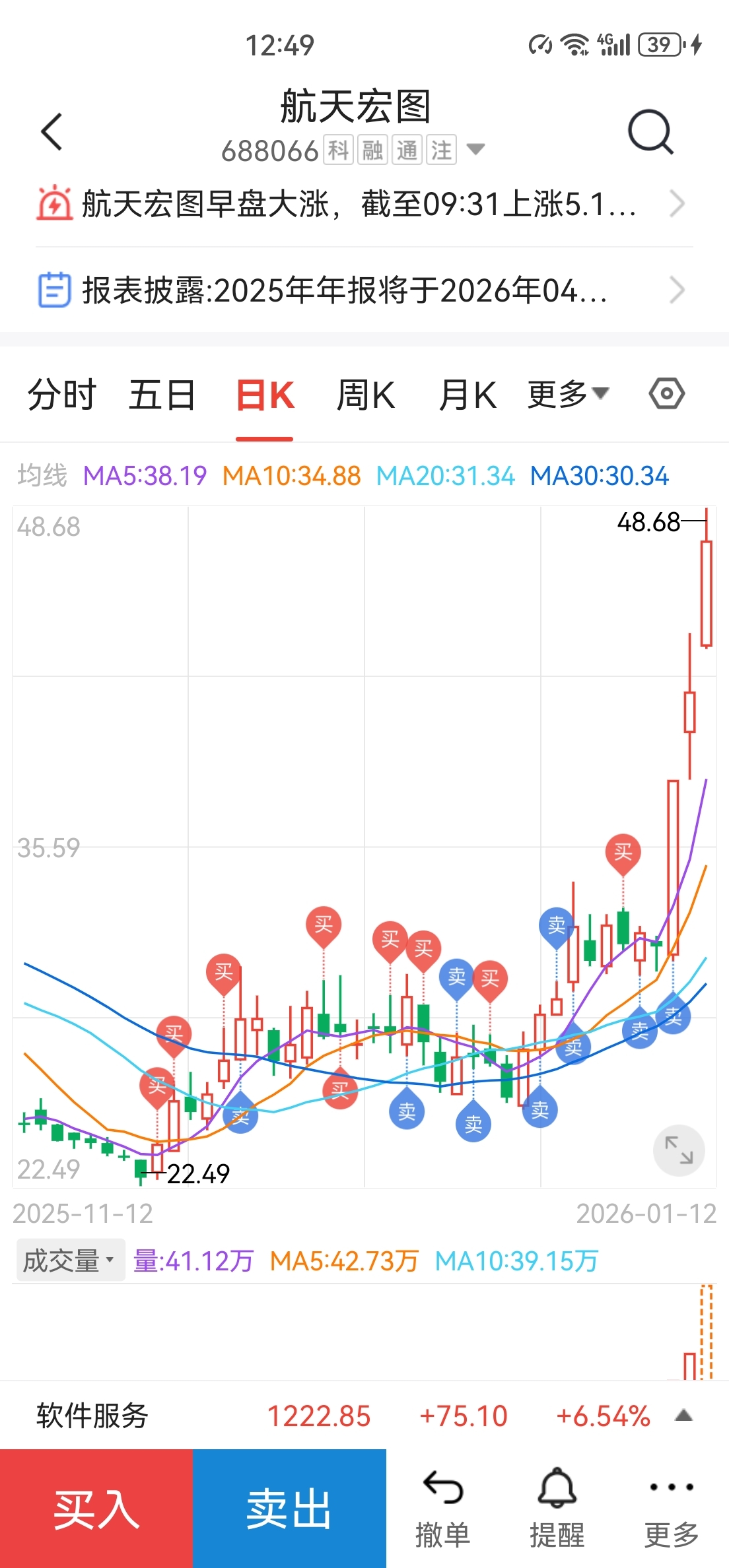
Task: Tap the 48.68 high price label
Action: (648, 522)
